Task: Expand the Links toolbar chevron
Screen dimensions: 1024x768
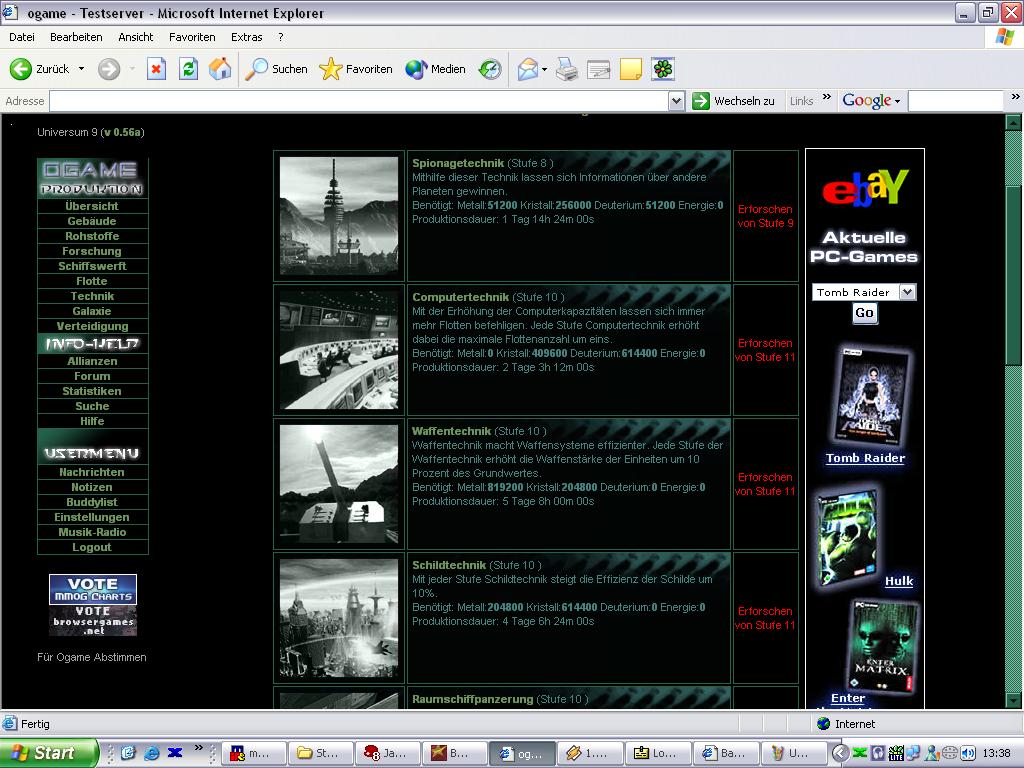Action: 827,97
